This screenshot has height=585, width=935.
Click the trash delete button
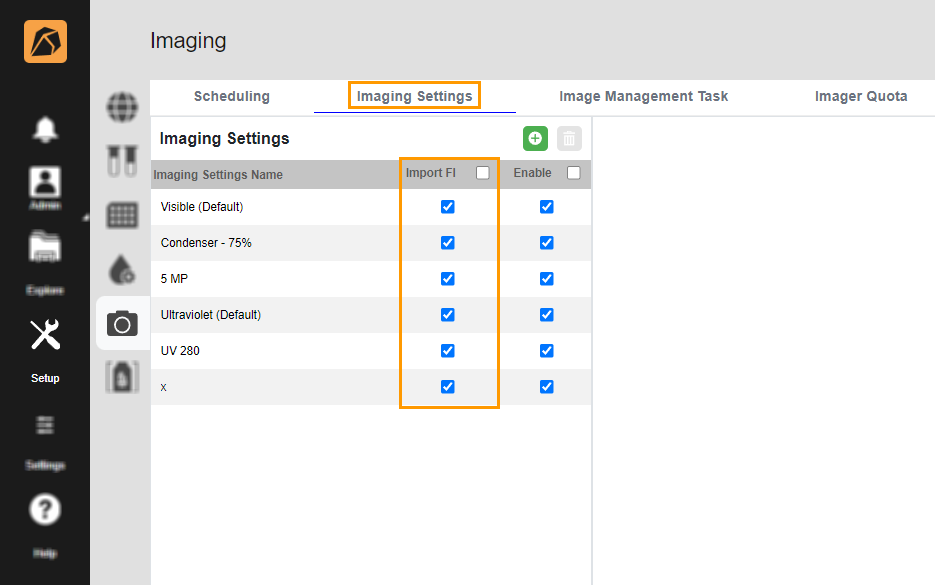pyautogui.click(x=569, y=139)
